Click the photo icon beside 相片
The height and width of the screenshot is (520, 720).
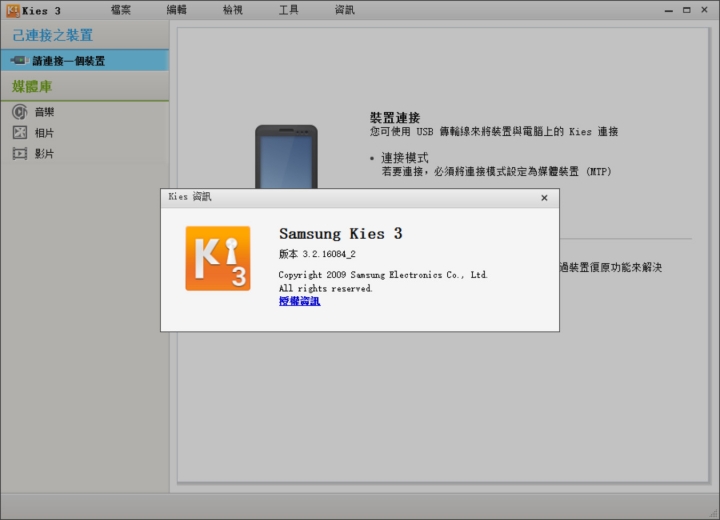tap(20, 133)
